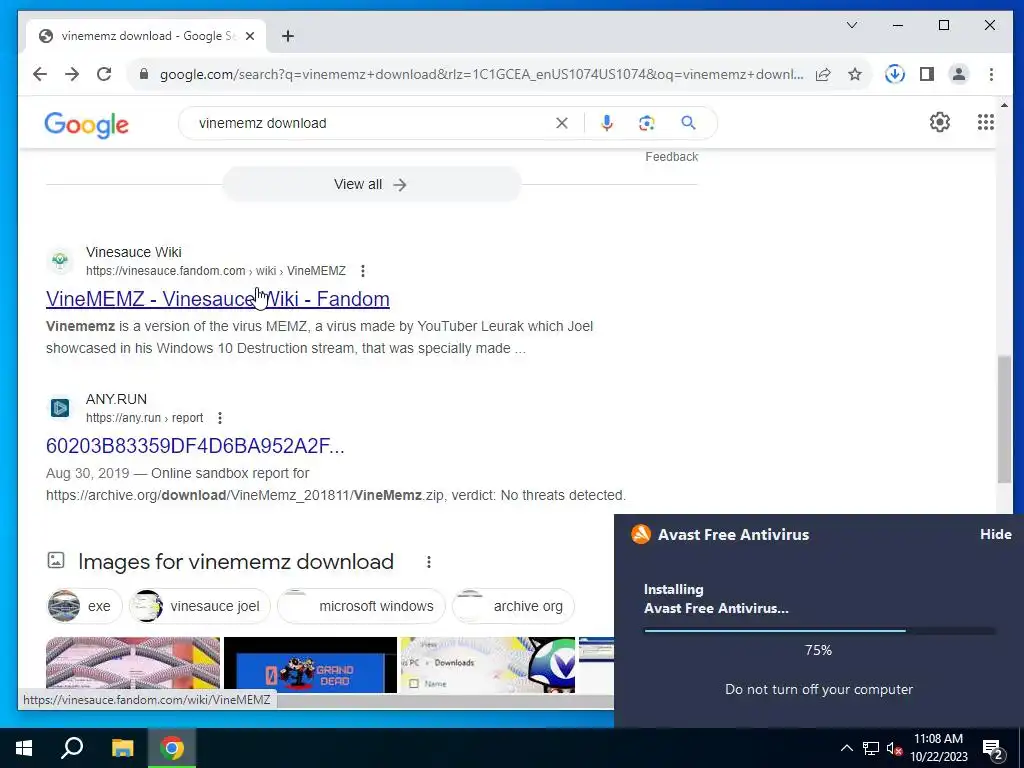Open options for Vinesauce Wiki result

(363, 271)
